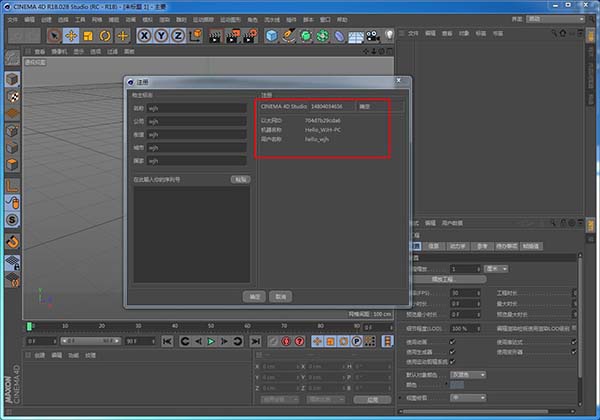Select the Live Selection arrow tool

tap(54, 36)
